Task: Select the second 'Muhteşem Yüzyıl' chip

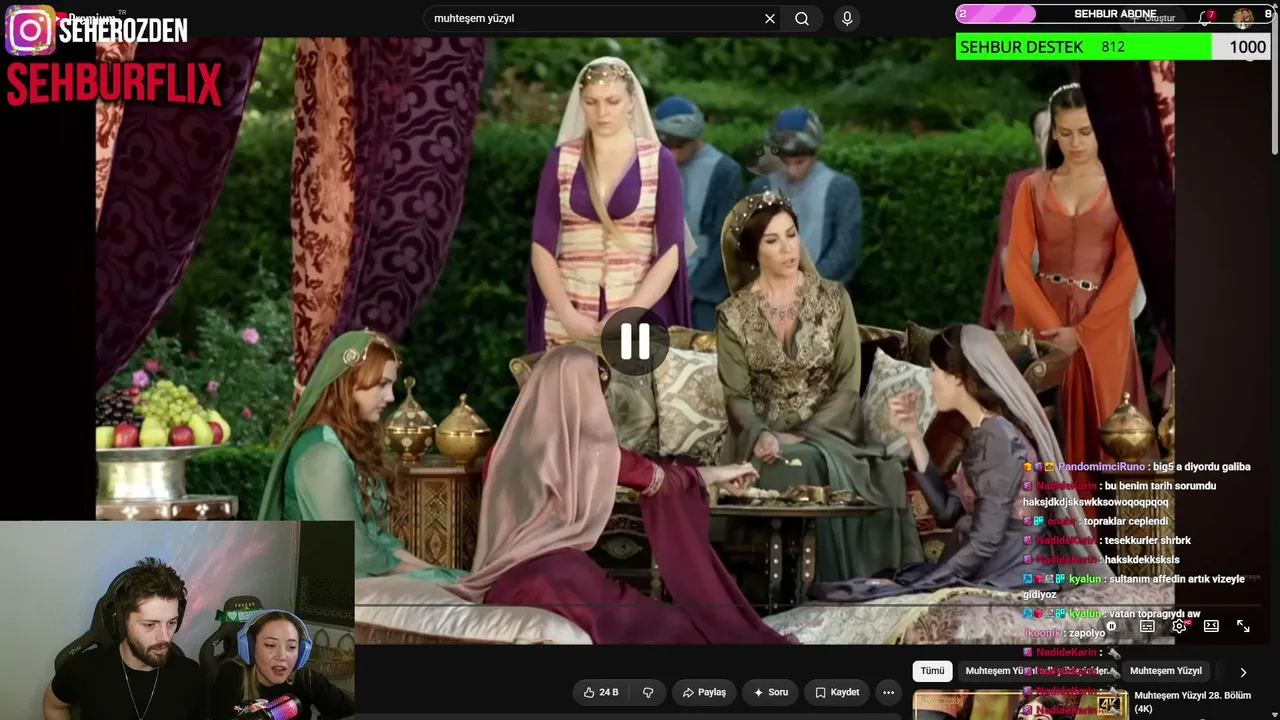Action: click(1165, 671)
